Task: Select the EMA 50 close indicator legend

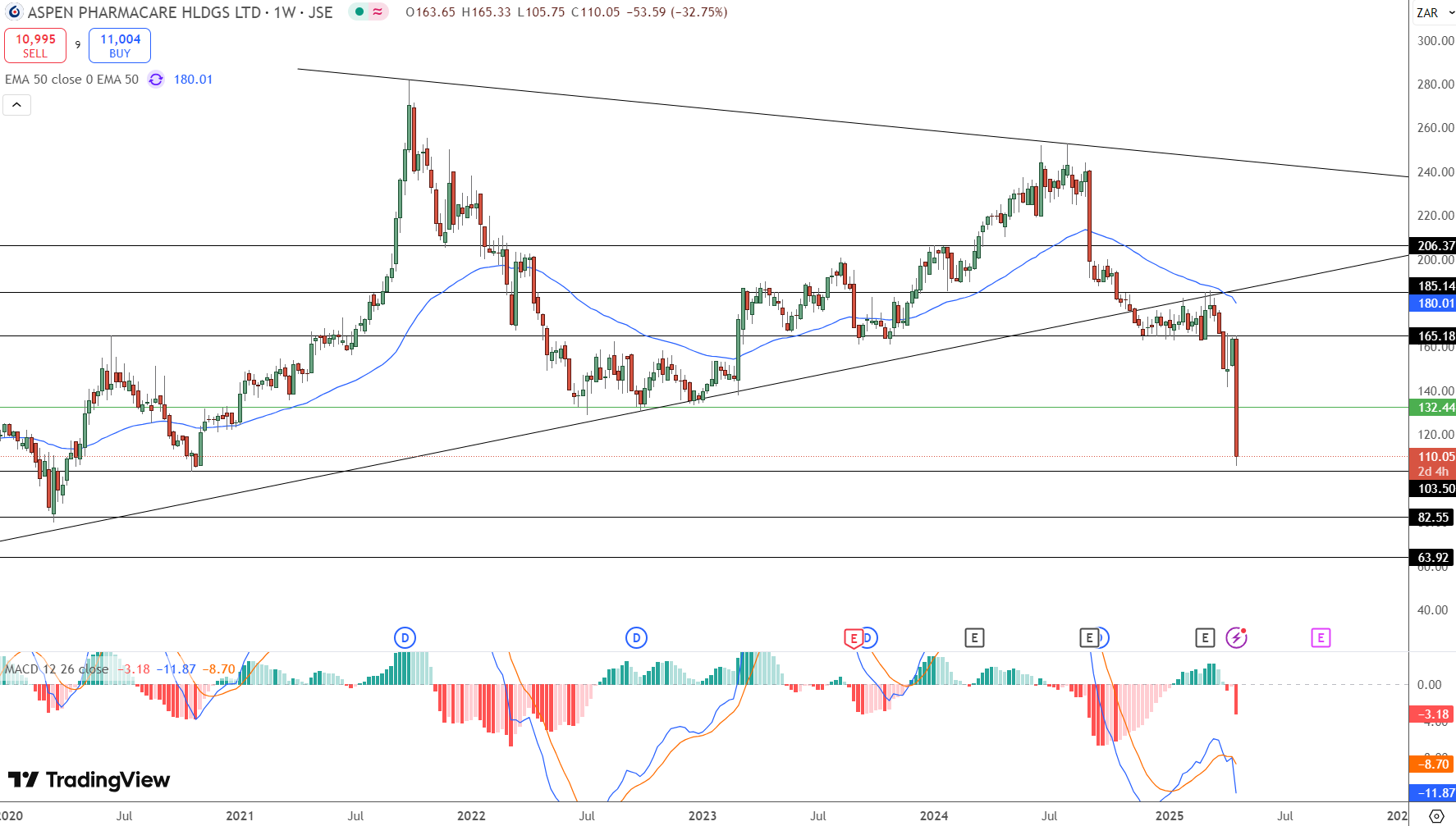Action: (x=72, y=80)
